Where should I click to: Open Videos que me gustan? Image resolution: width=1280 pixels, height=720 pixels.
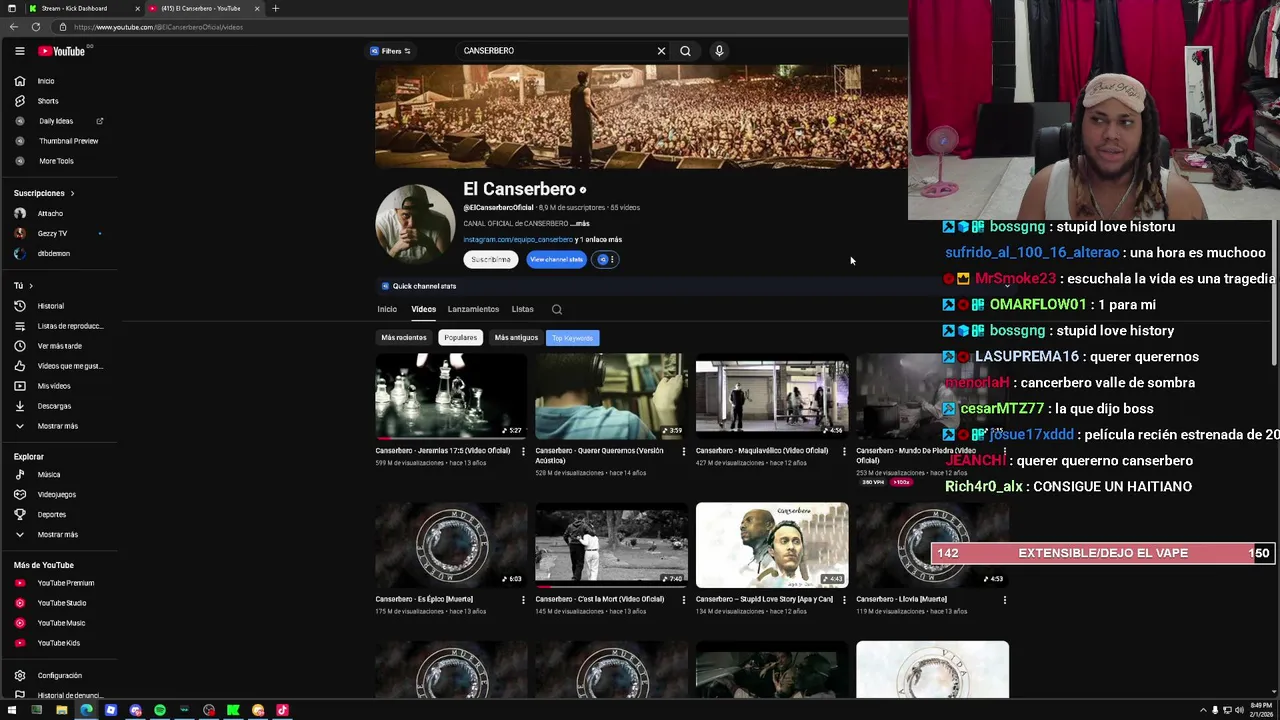[x=70, y=366]
